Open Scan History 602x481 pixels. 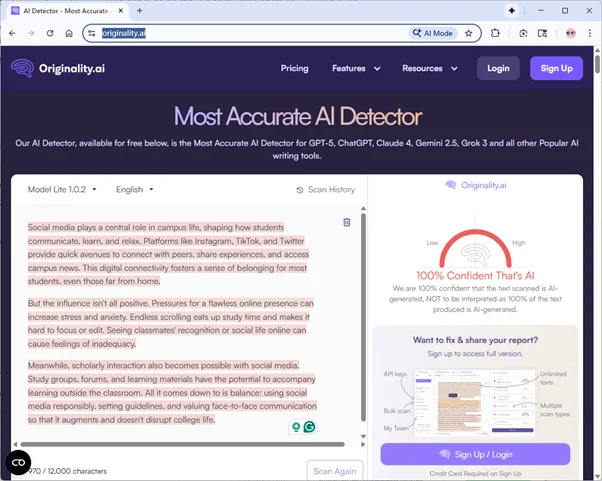[x=325, y=190]
